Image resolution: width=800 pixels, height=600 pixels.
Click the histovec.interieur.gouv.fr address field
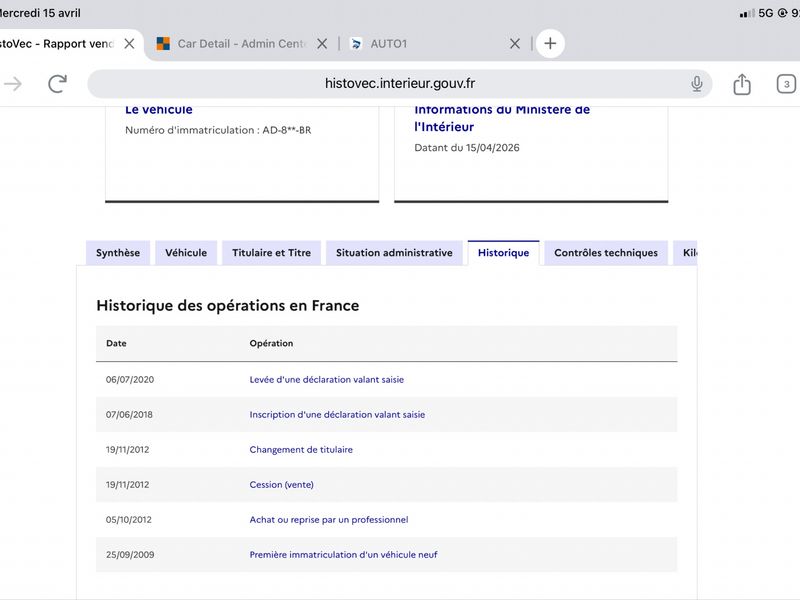pos(399,84)
